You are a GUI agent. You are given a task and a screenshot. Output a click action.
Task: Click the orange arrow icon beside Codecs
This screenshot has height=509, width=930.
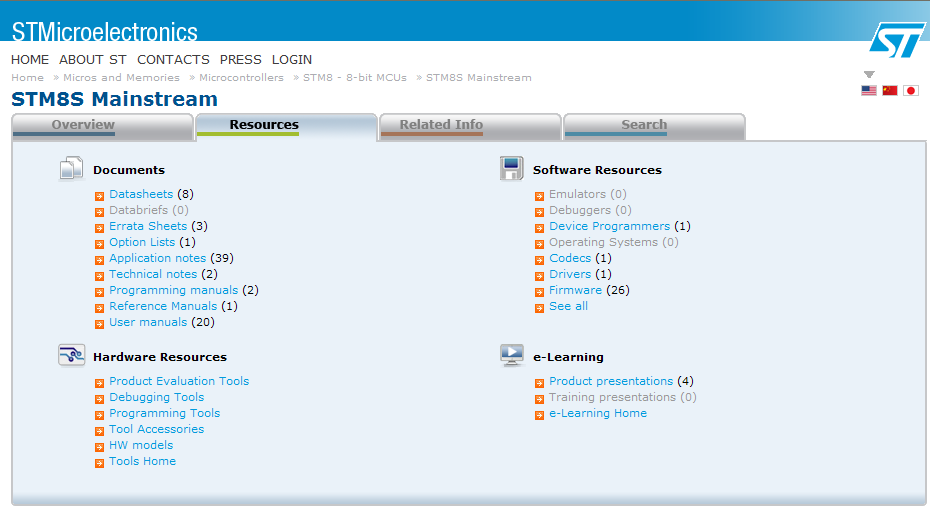pyautogui.click(x=539, y=260)
